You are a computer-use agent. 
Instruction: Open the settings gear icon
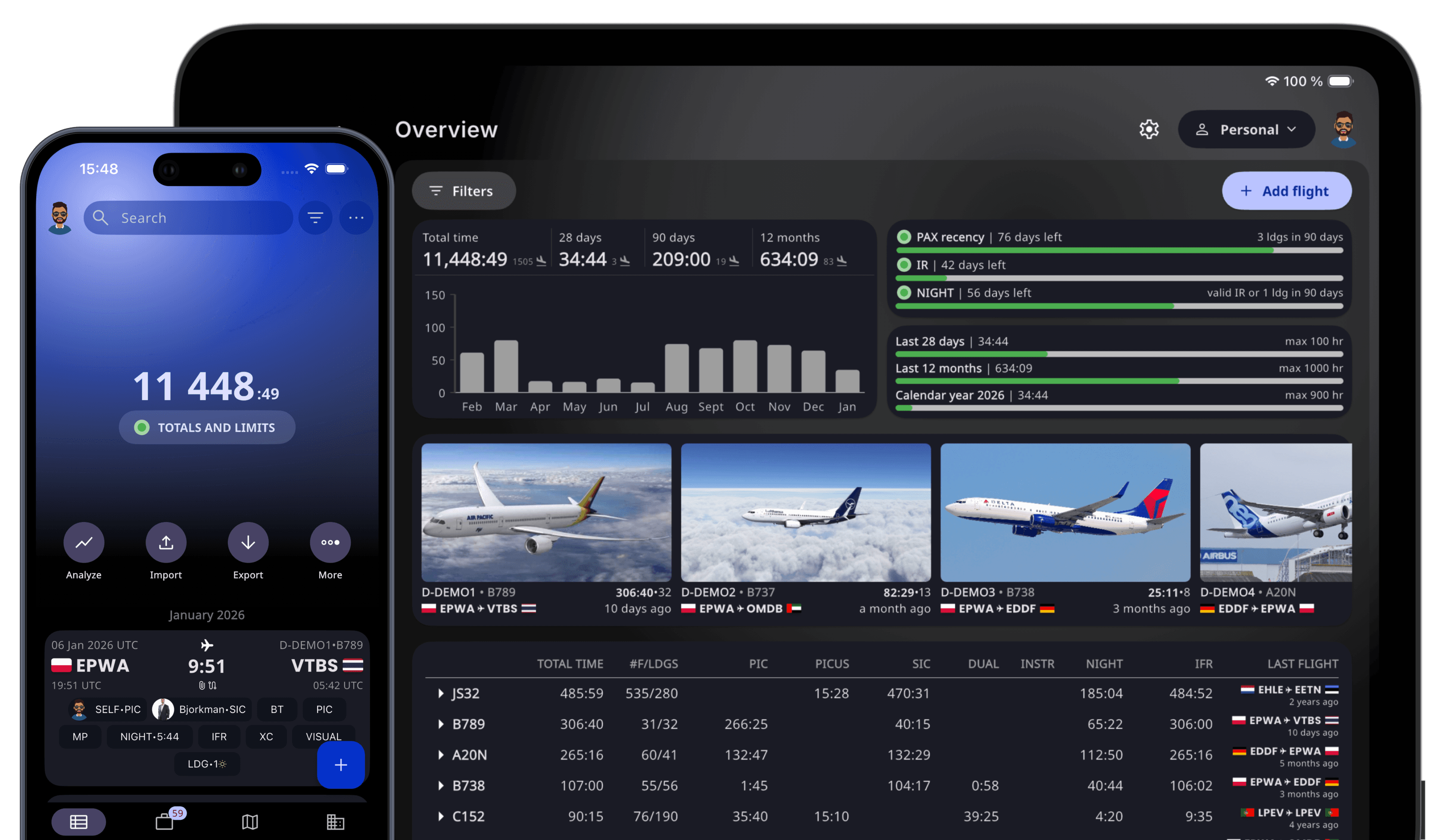[1149, 130]
